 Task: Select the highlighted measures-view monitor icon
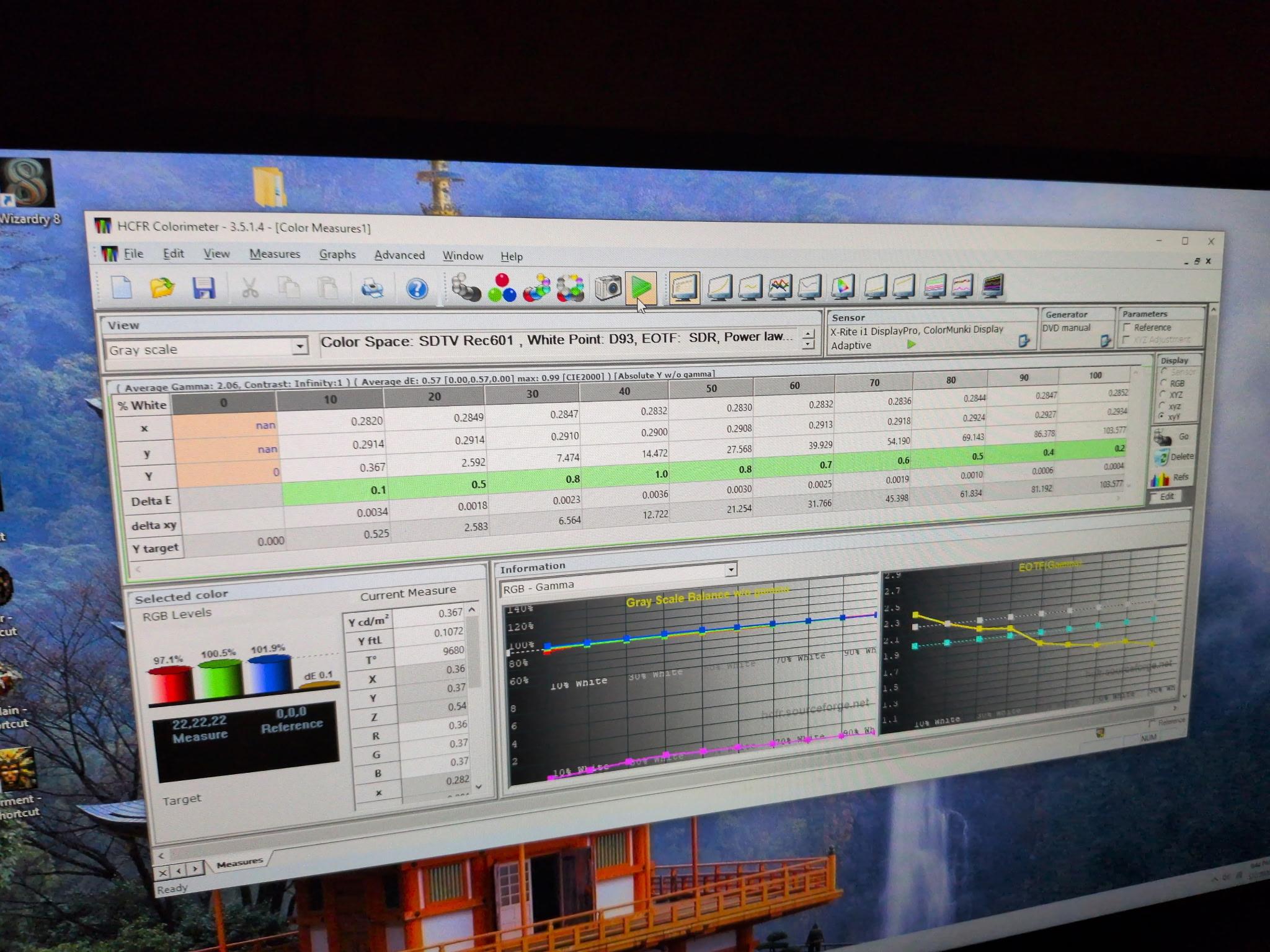685,288
